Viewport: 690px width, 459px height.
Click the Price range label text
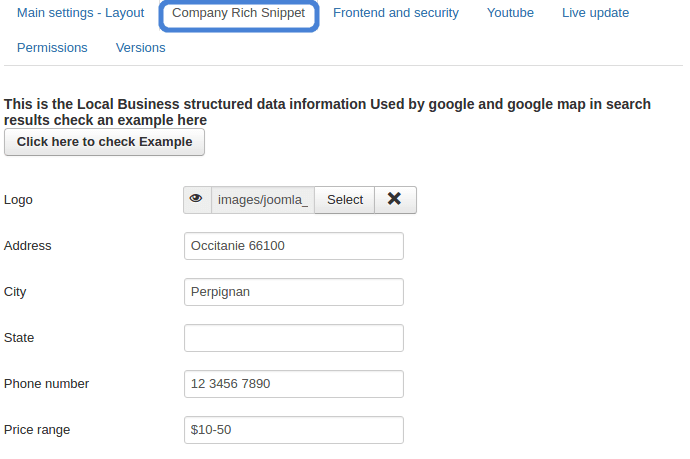click(x=37, y=430)
